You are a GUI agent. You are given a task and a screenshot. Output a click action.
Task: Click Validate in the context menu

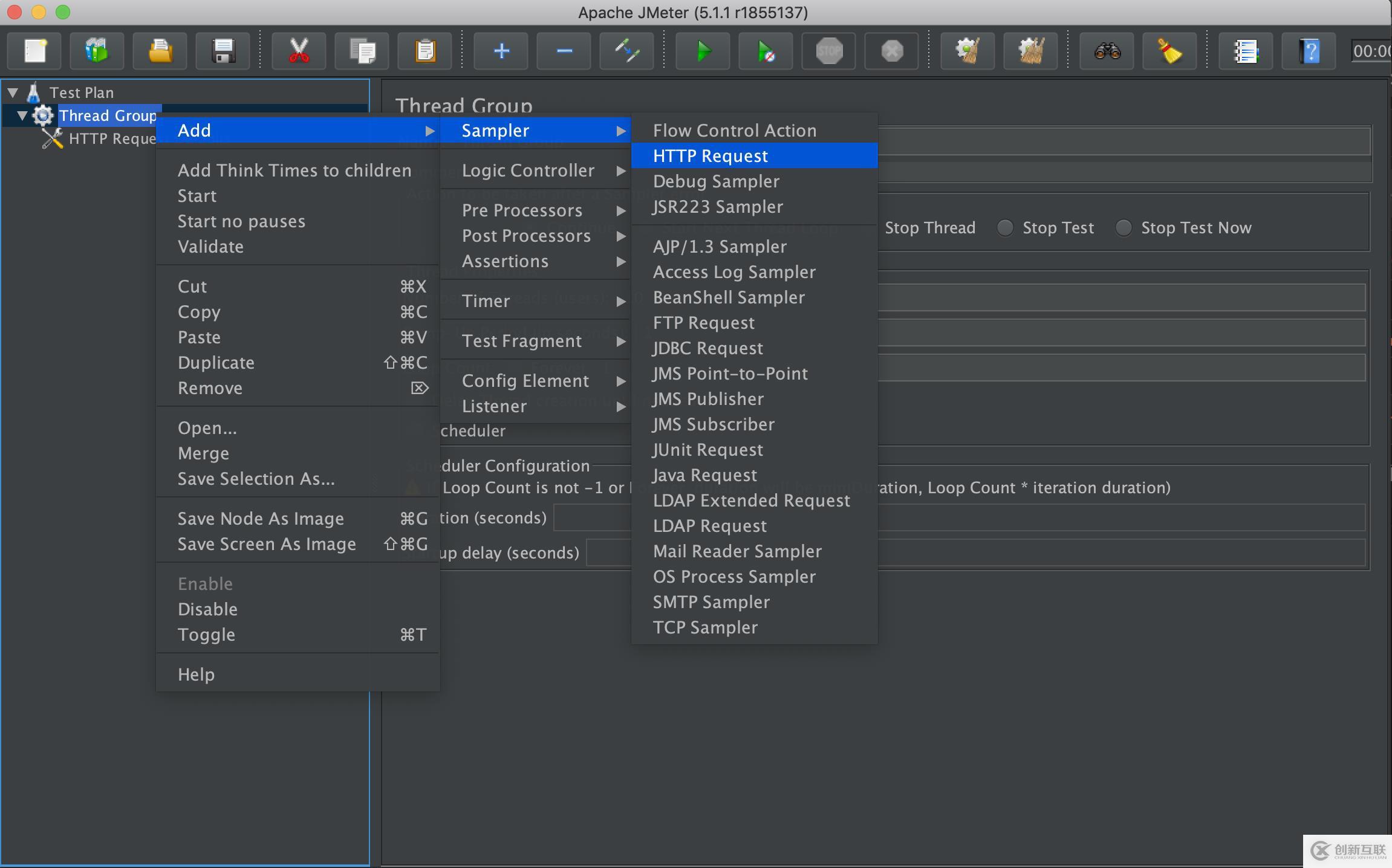coord(210,247)
